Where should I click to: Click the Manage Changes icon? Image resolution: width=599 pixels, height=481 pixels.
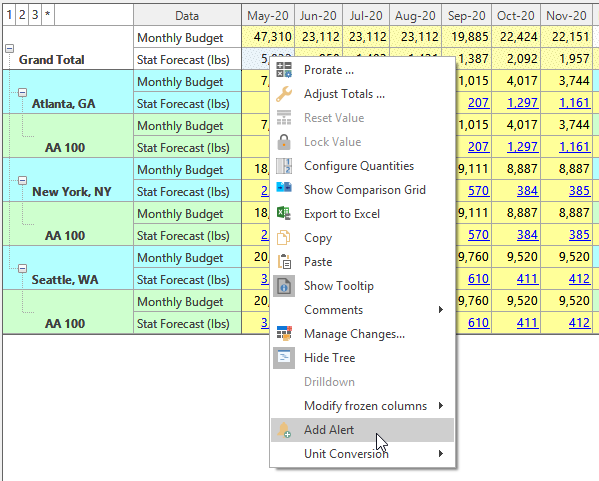tap(284, 334)
